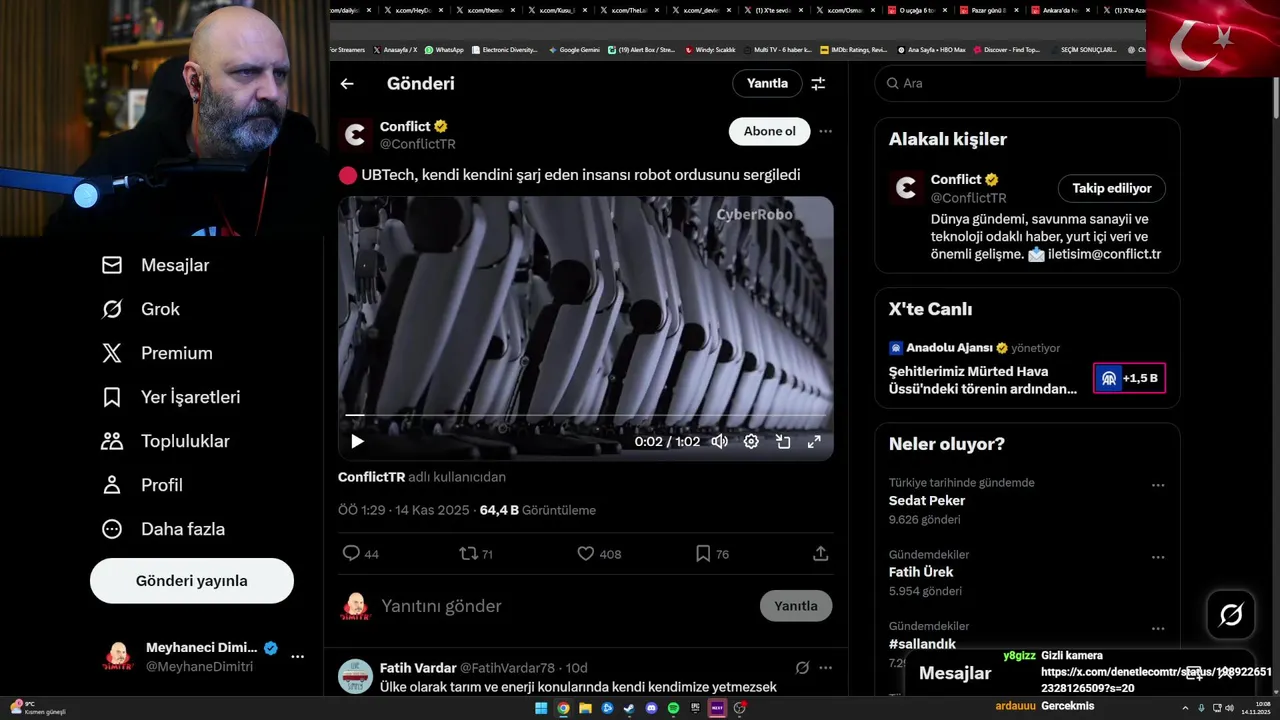Click the Yanıtla button at the top

point(767,84)
